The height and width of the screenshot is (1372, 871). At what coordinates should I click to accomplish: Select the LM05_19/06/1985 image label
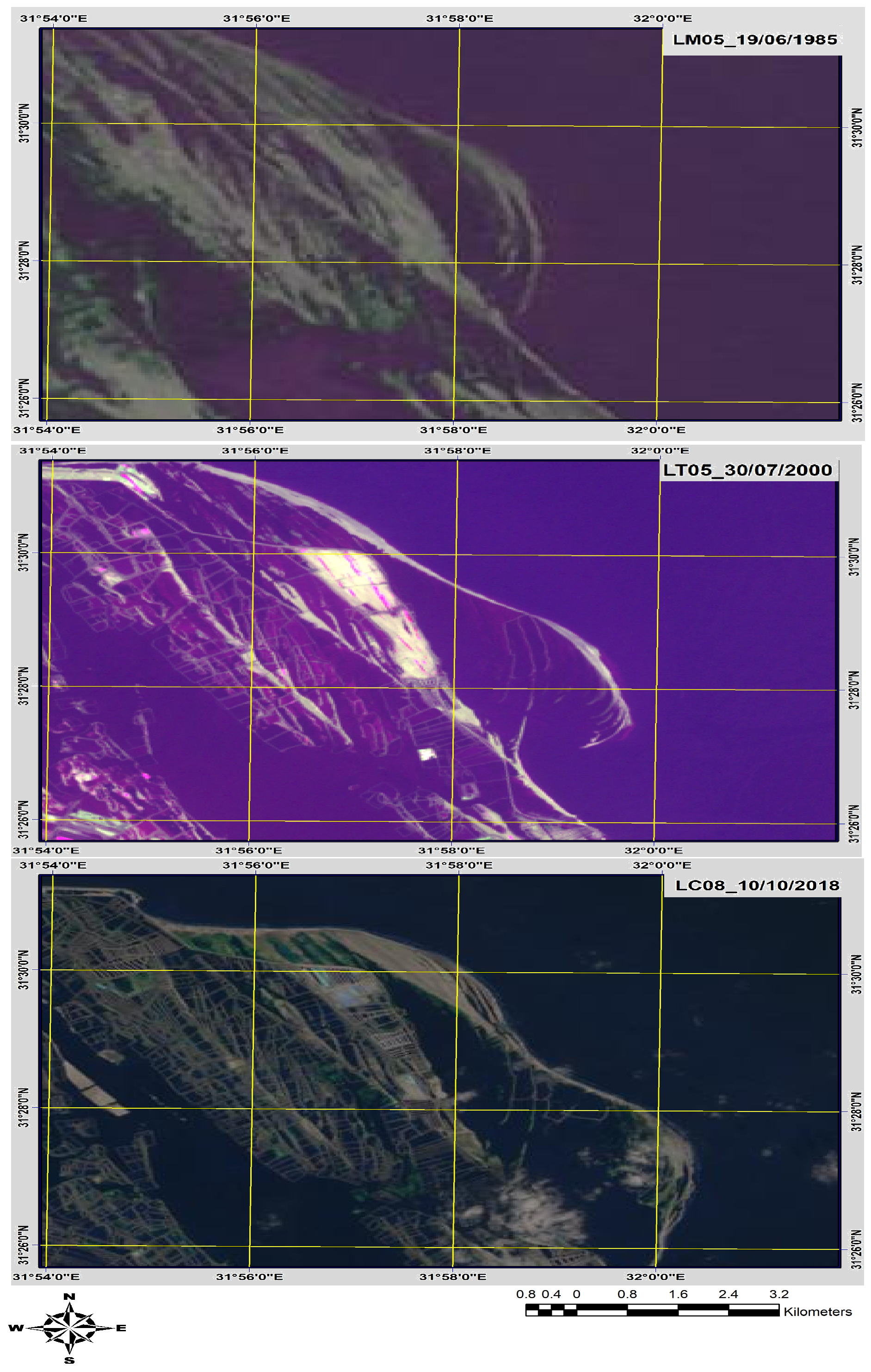coord(754,40)
